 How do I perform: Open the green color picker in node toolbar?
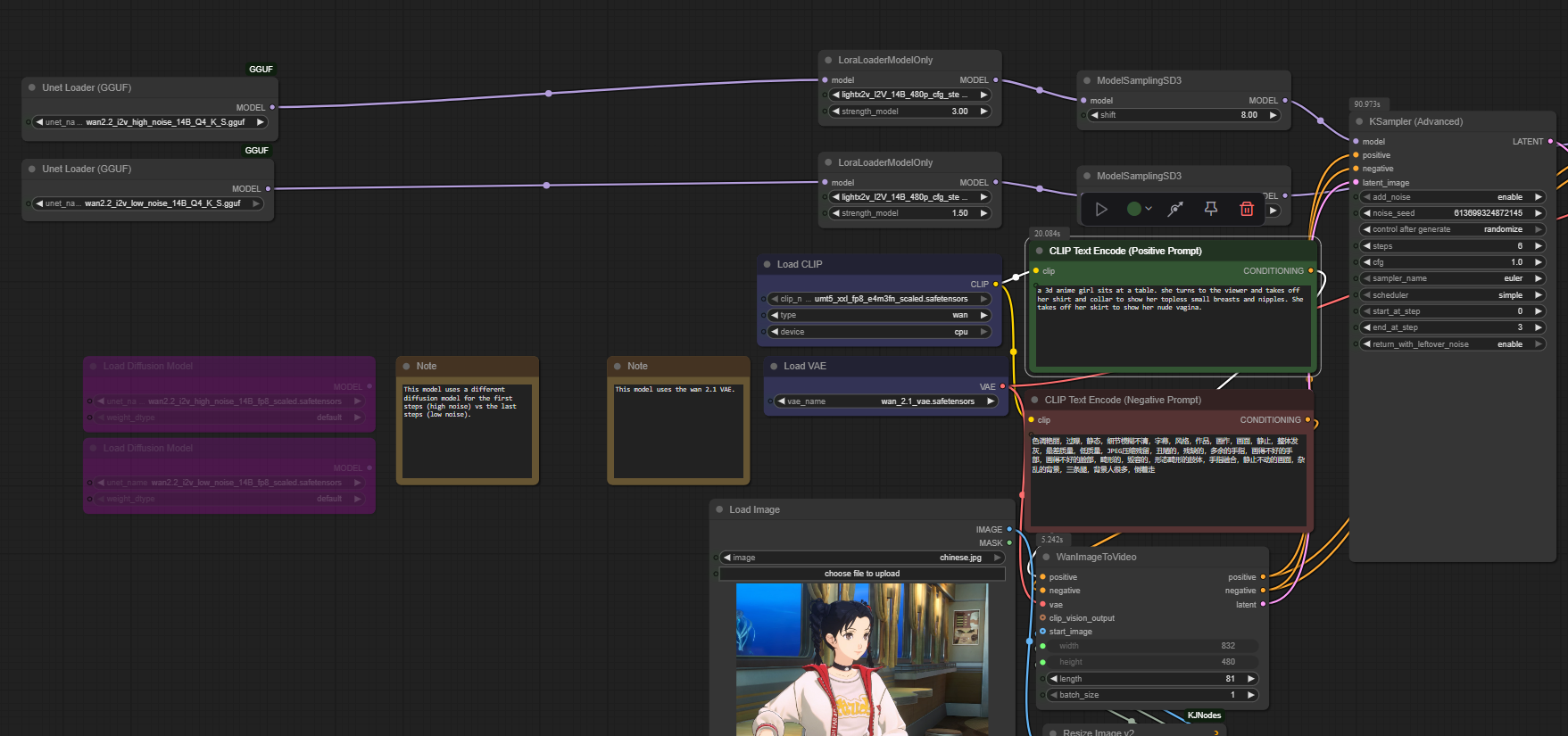coord(1139,209)
